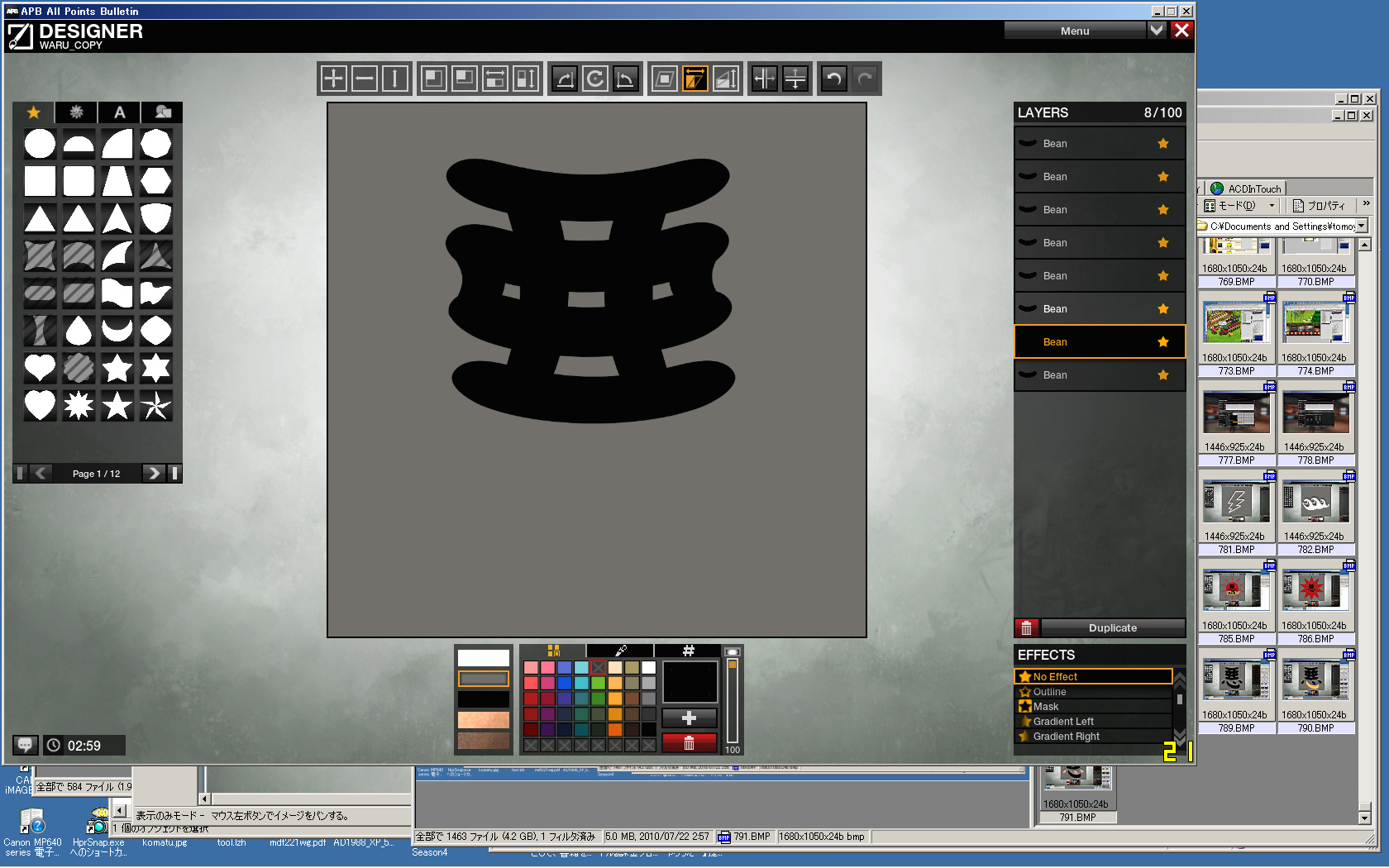Jump to the first shapes page
Image resolution: width=1389 pixels, height=868 pixels.
(21, 473)
